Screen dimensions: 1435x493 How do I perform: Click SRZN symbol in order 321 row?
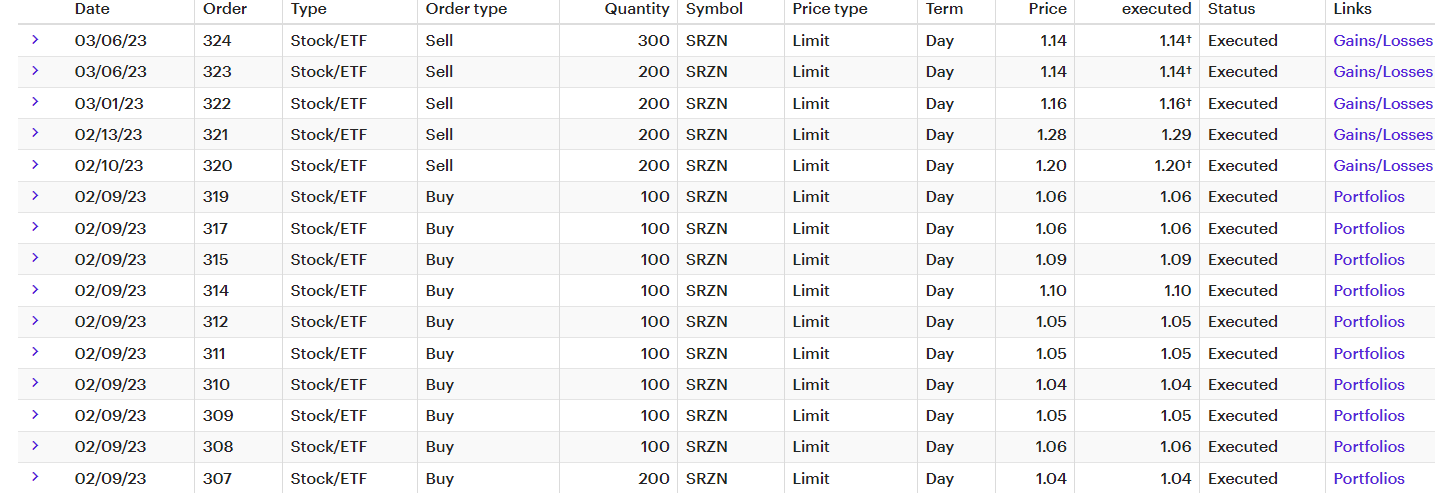[x=706, y=135]
